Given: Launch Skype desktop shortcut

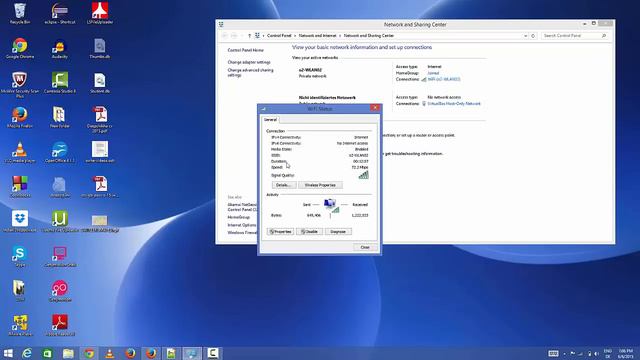Looking at the screenshot, I should point(20,256).
